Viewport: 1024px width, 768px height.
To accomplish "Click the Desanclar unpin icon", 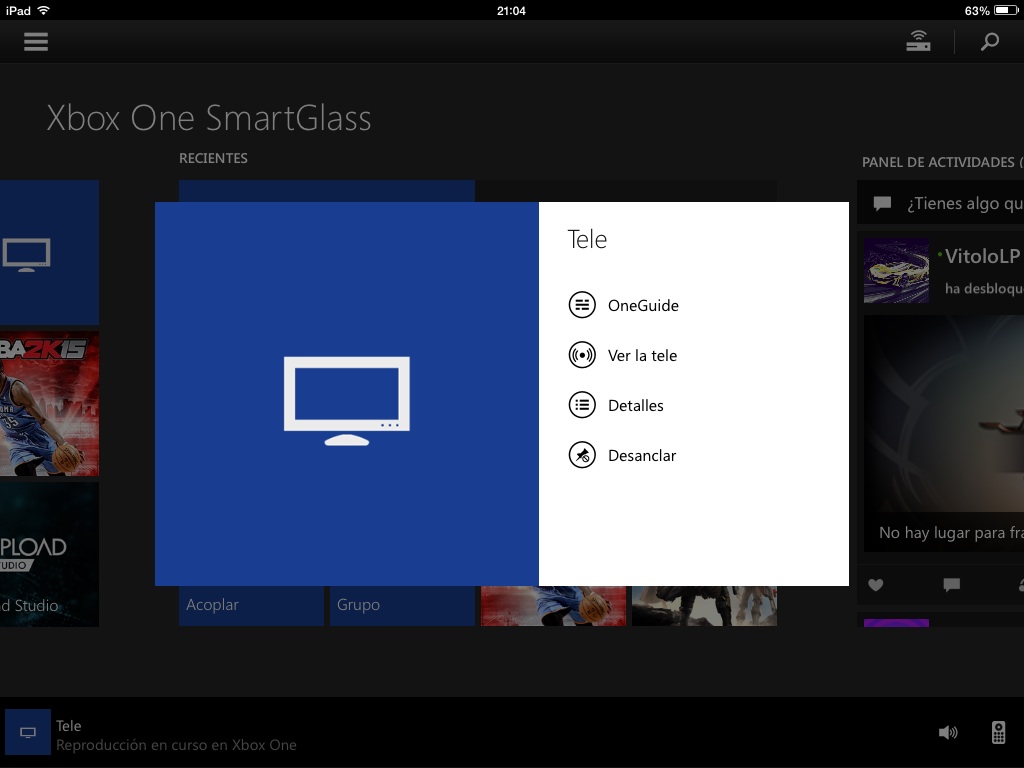I will point(582,455).
